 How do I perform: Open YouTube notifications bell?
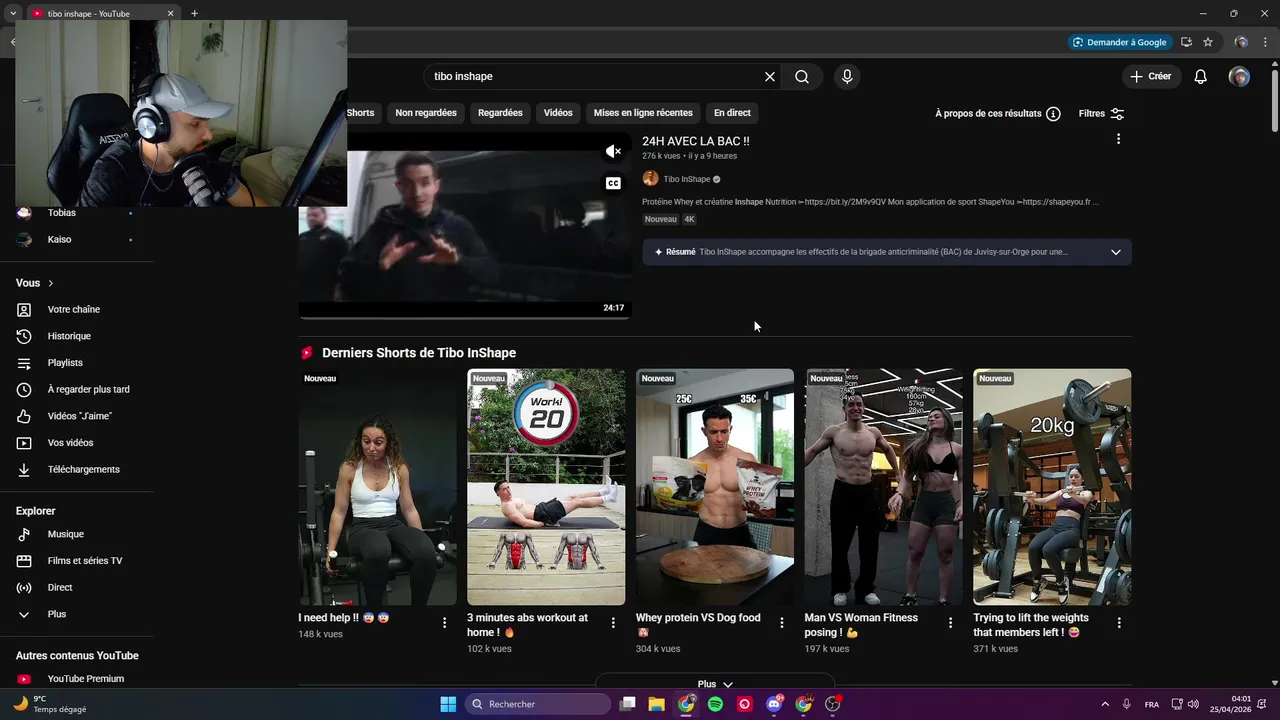pyautogui.click(x=1201, y=77)
